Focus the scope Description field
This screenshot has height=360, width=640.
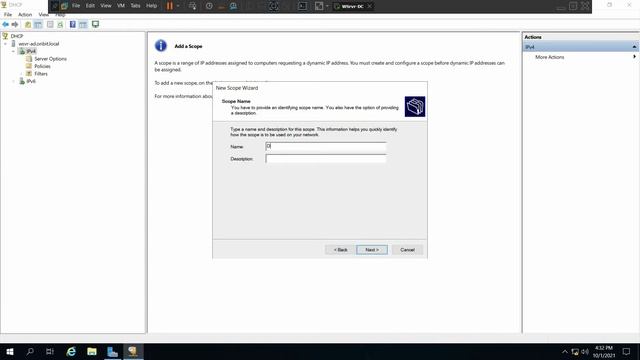(326, 159)
